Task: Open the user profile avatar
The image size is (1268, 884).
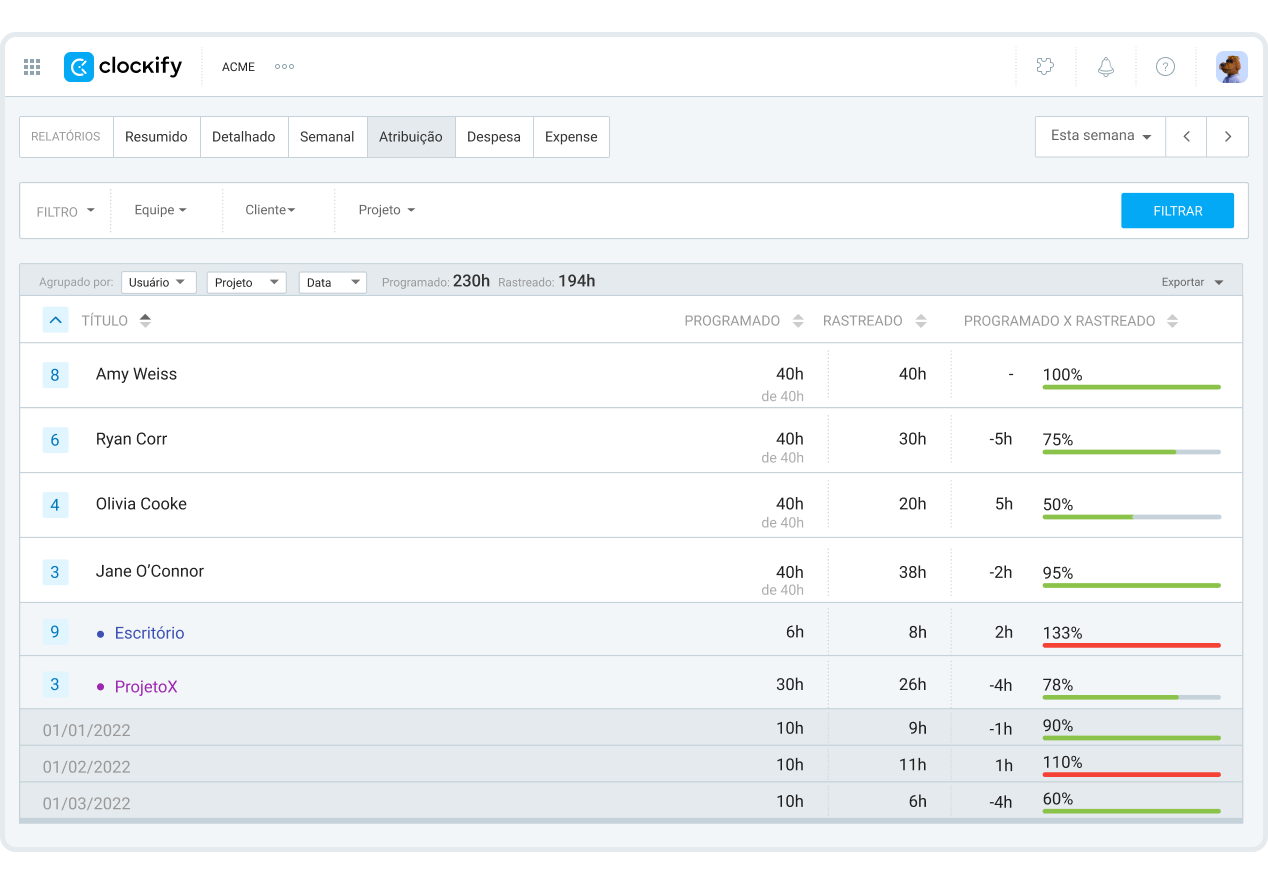Action: [1231, 67]
